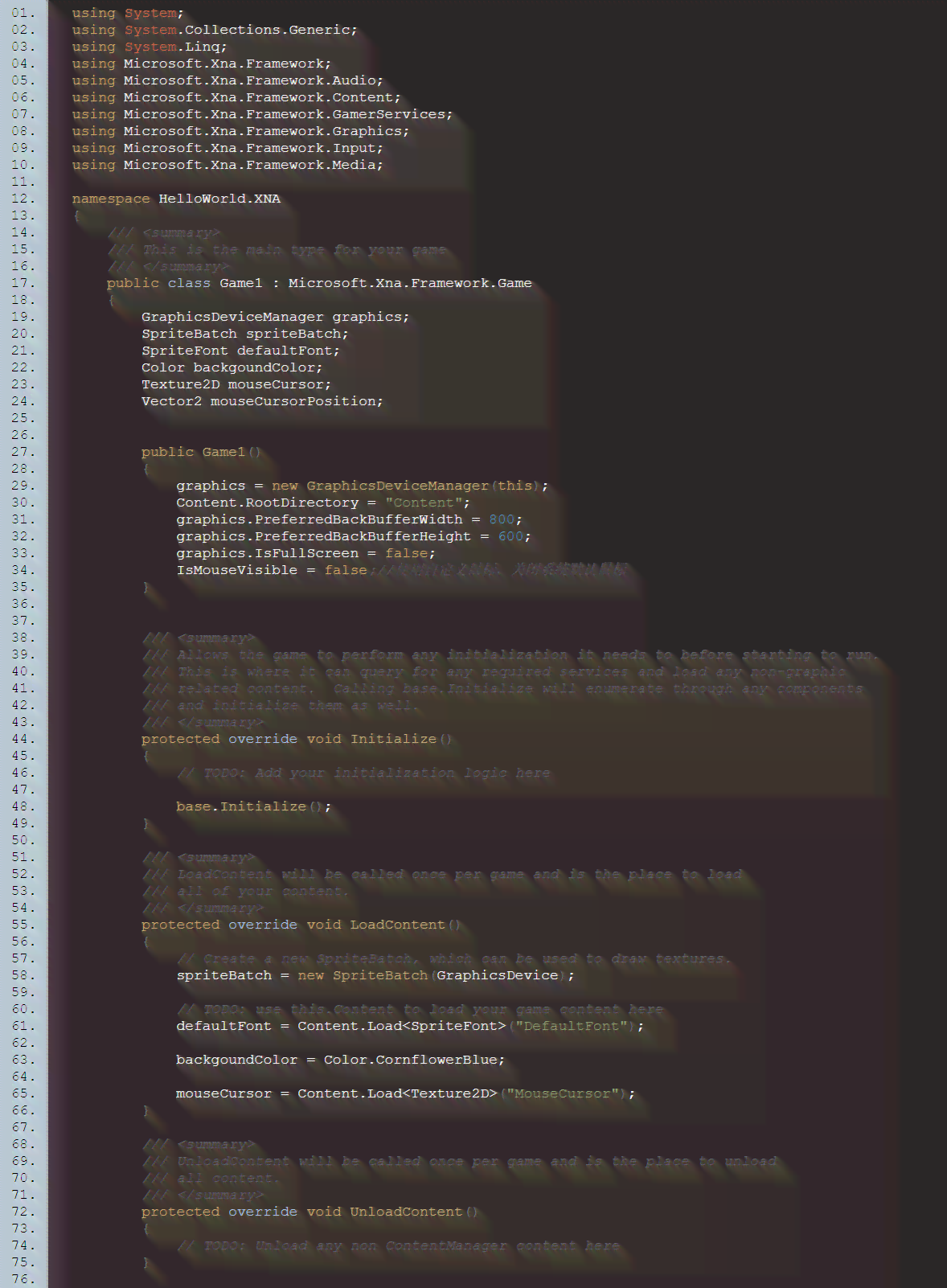The image size is (947, 1288).
Task: Click line number 27 in the gutter
Action: point(23,452)
